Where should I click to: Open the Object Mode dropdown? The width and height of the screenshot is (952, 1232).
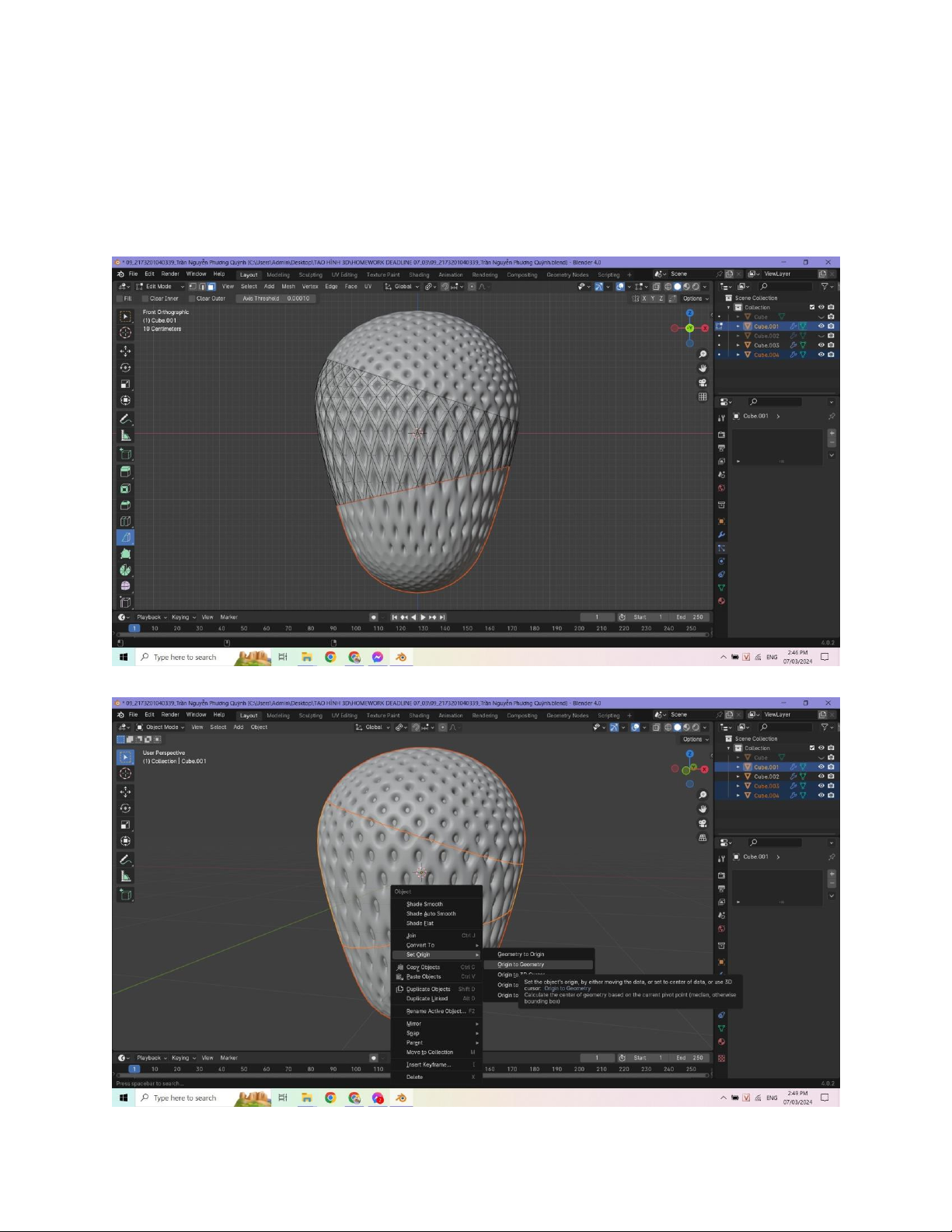click(161, 728)
